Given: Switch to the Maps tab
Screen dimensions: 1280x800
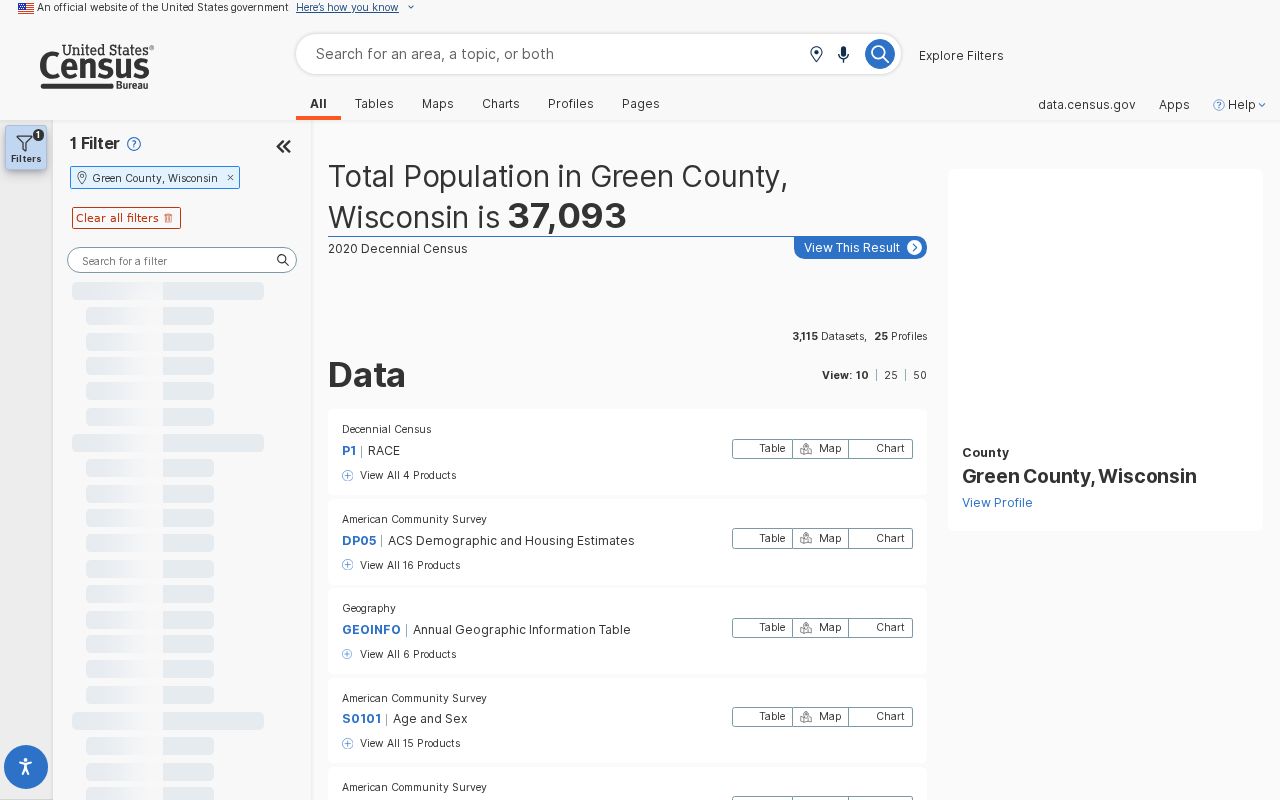Looking at the screenshot, I should click(x=438, y=104).
